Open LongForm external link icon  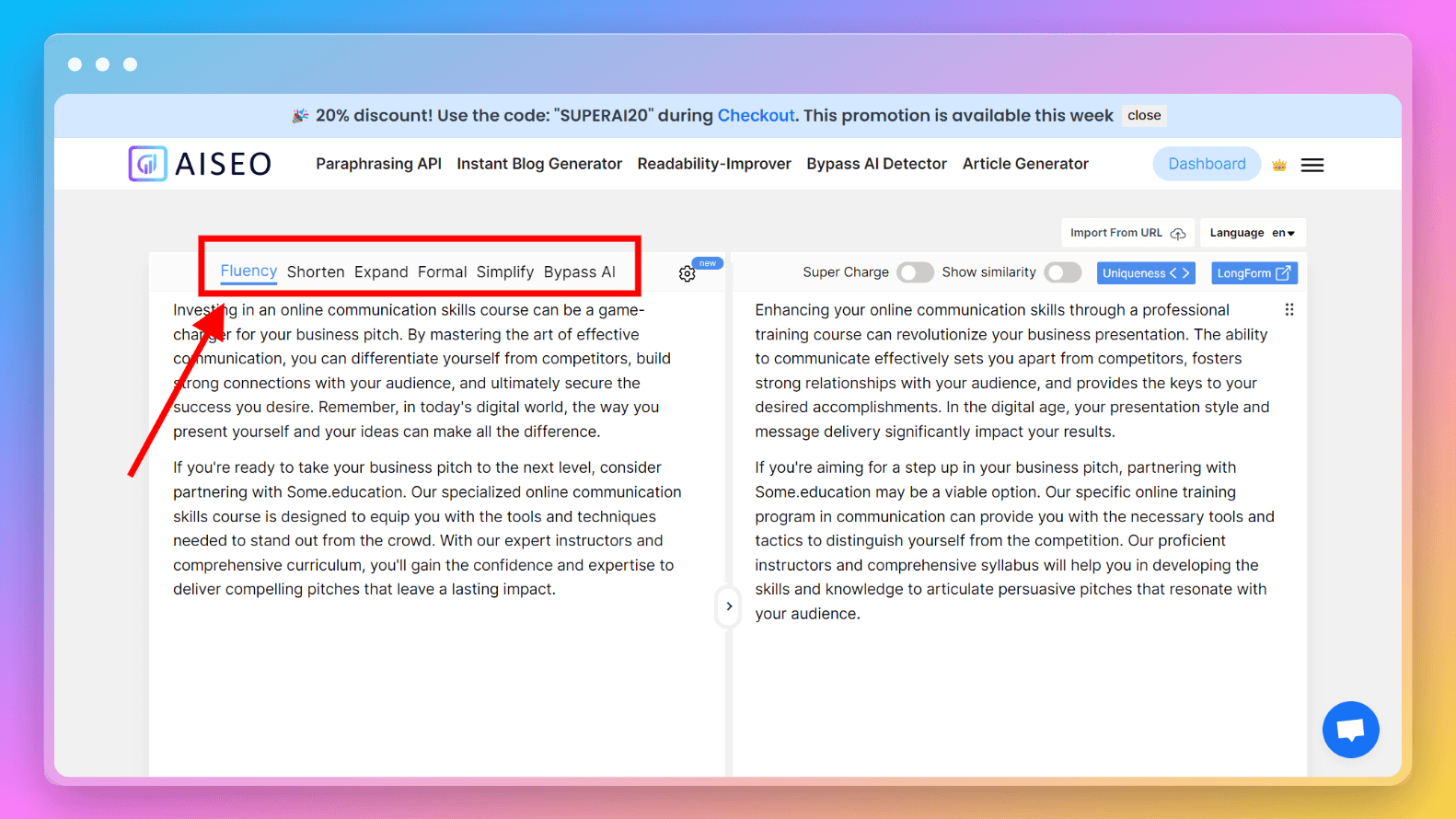pos(1282,273)
